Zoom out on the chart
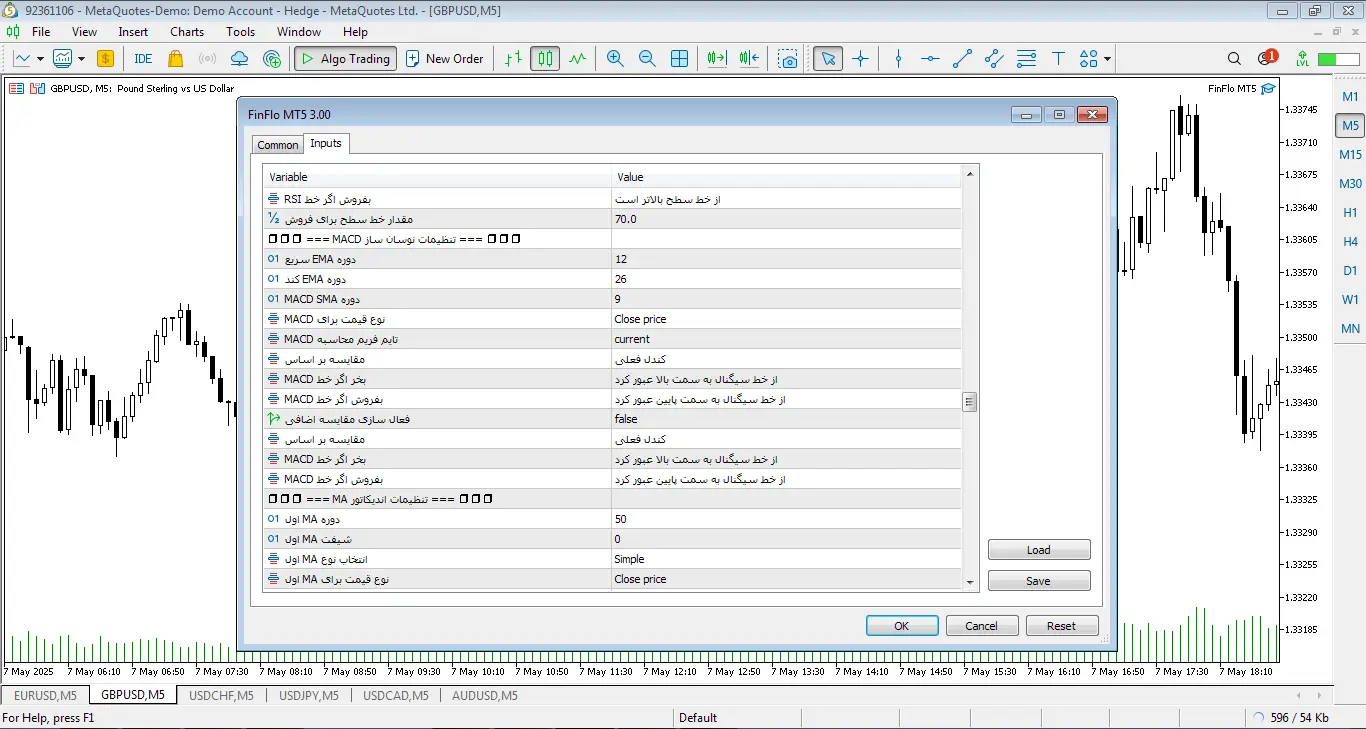This screenshot has width=1366, height=729. coord(647,59)
